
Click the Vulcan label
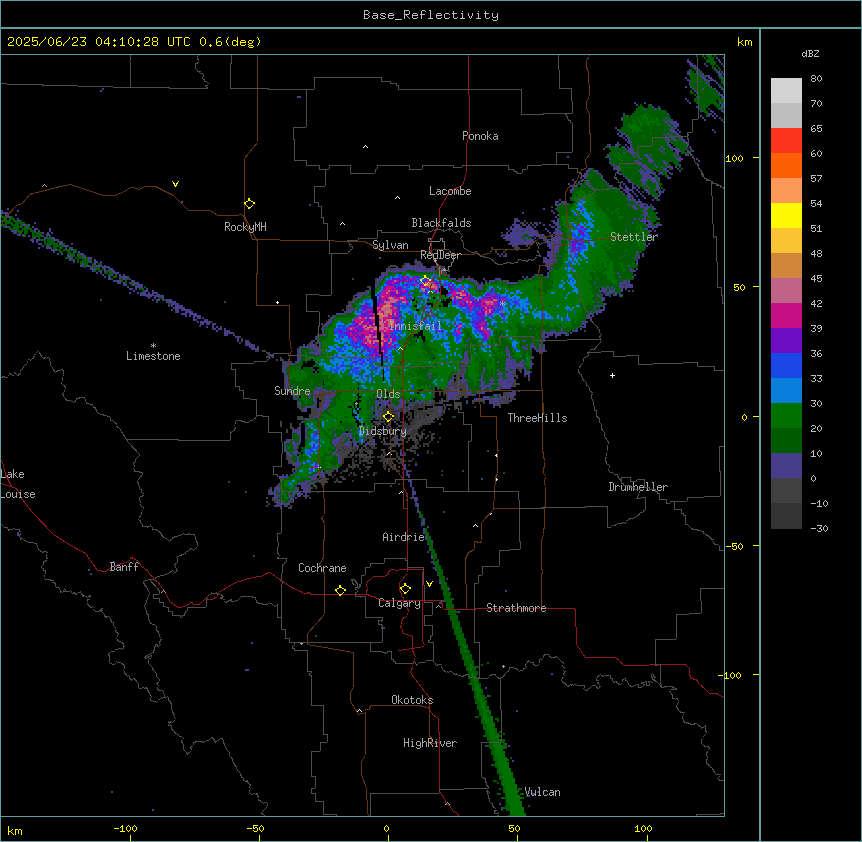[x=543, y=792]
